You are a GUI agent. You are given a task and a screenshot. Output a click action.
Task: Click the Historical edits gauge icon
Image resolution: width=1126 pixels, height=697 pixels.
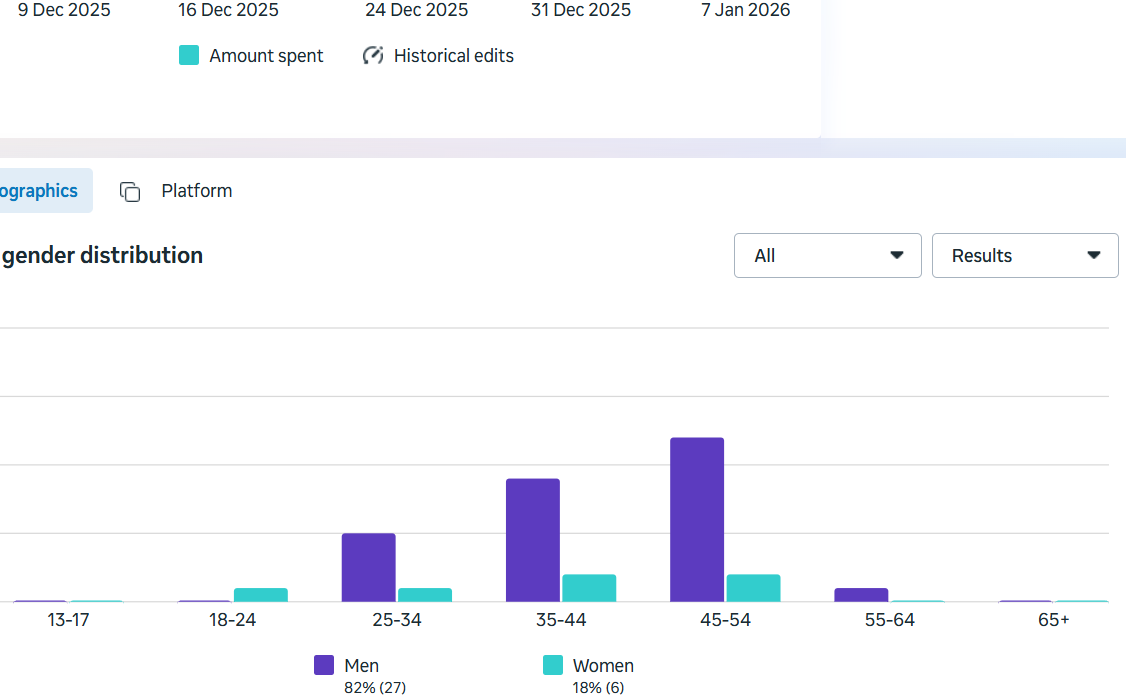point(373,55)
